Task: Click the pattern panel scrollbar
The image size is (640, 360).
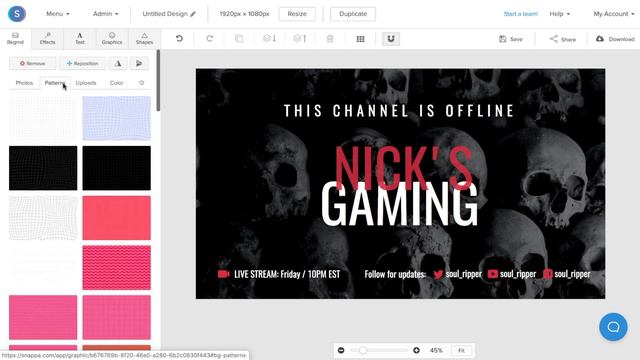Action: coord(158,80)
